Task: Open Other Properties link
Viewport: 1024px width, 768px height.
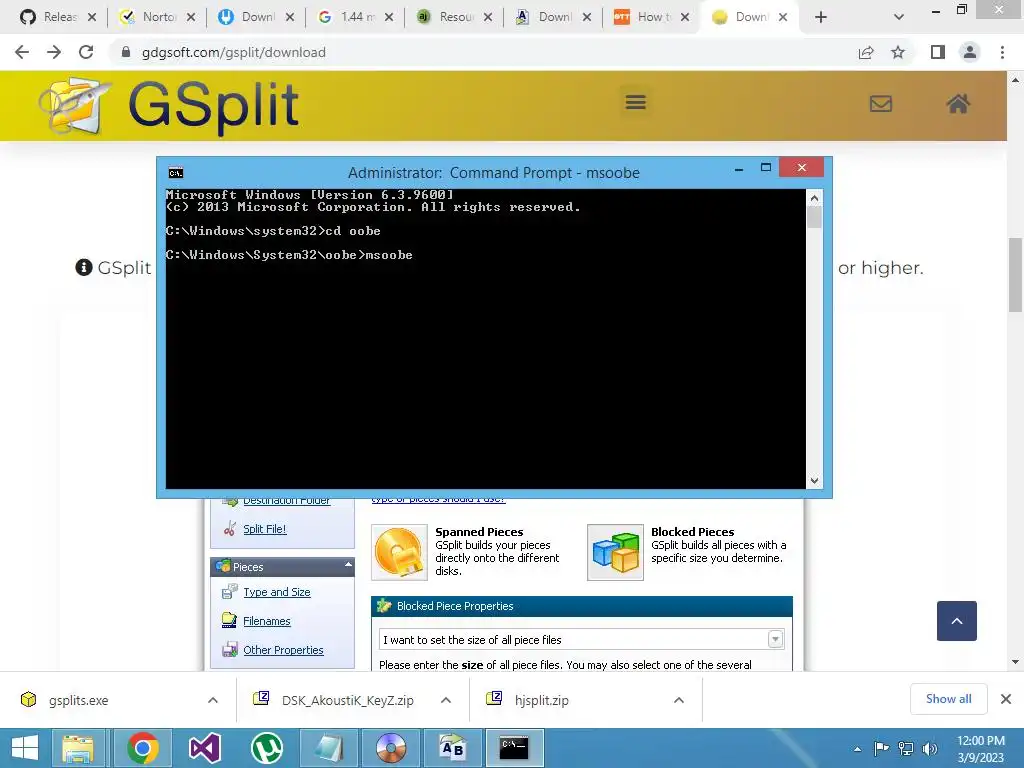Action: click(283, 650)
